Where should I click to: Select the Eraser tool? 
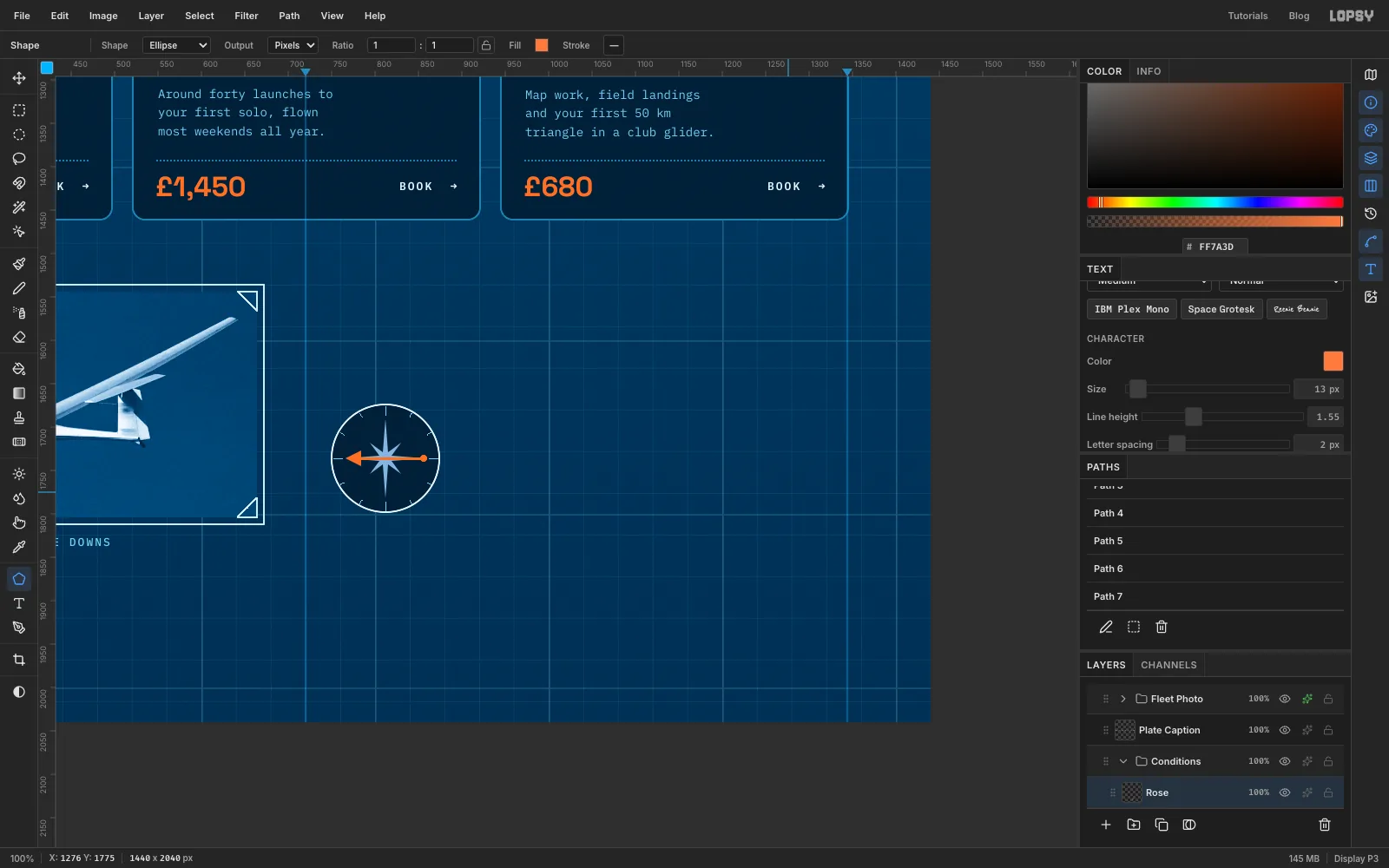coord(19,337)
